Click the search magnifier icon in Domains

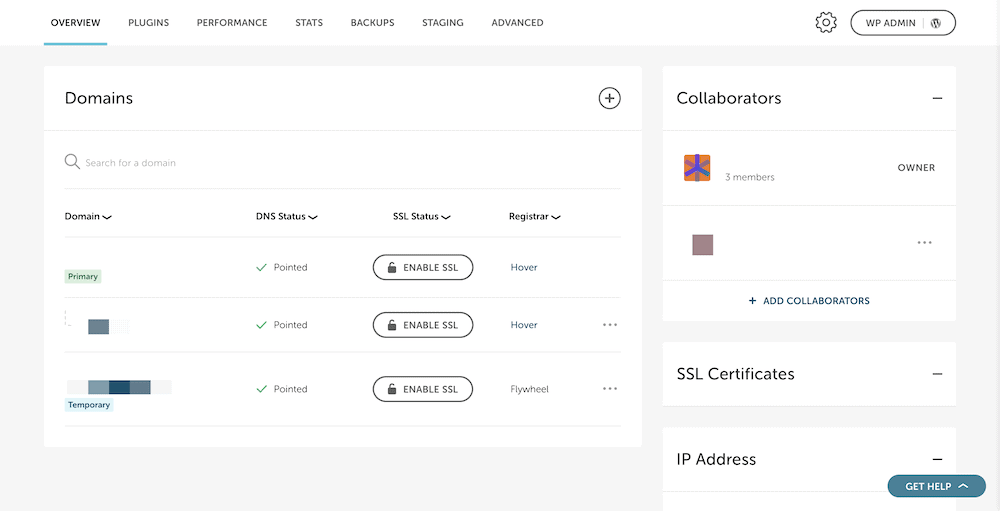pos(72,162)
